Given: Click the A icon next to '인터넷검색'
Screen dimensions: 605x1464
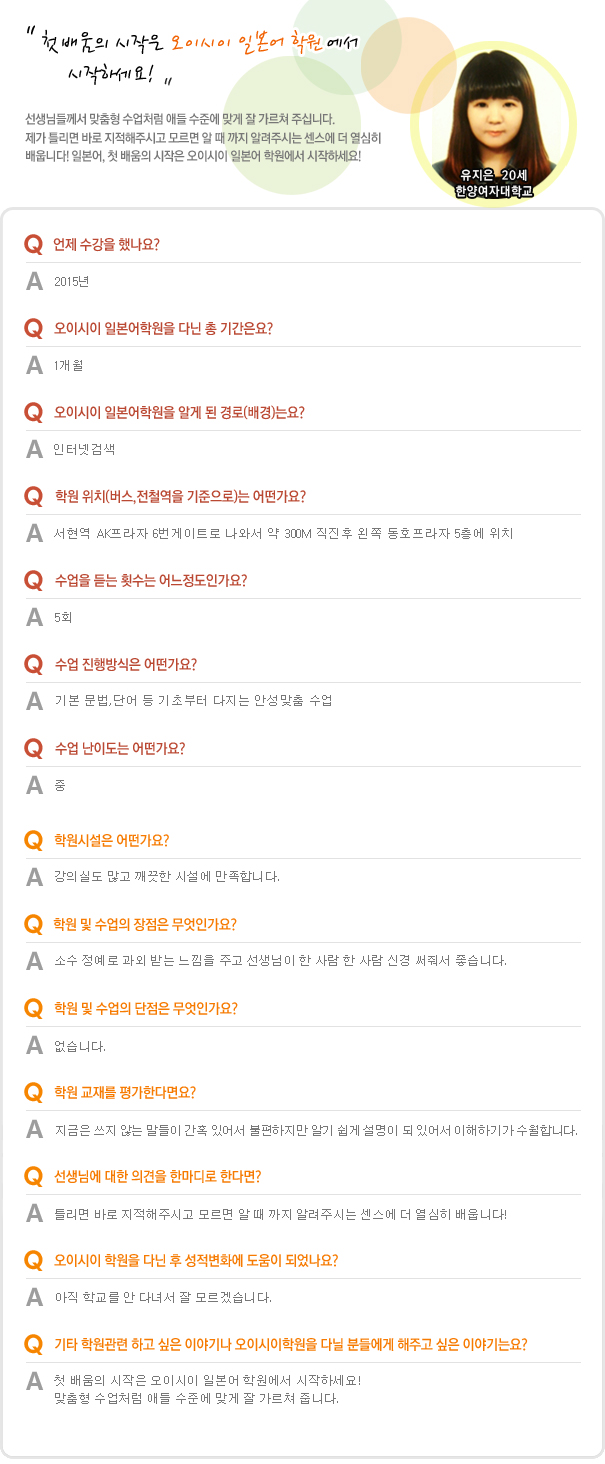Looking at the screenshot, I should pos(34,449).
